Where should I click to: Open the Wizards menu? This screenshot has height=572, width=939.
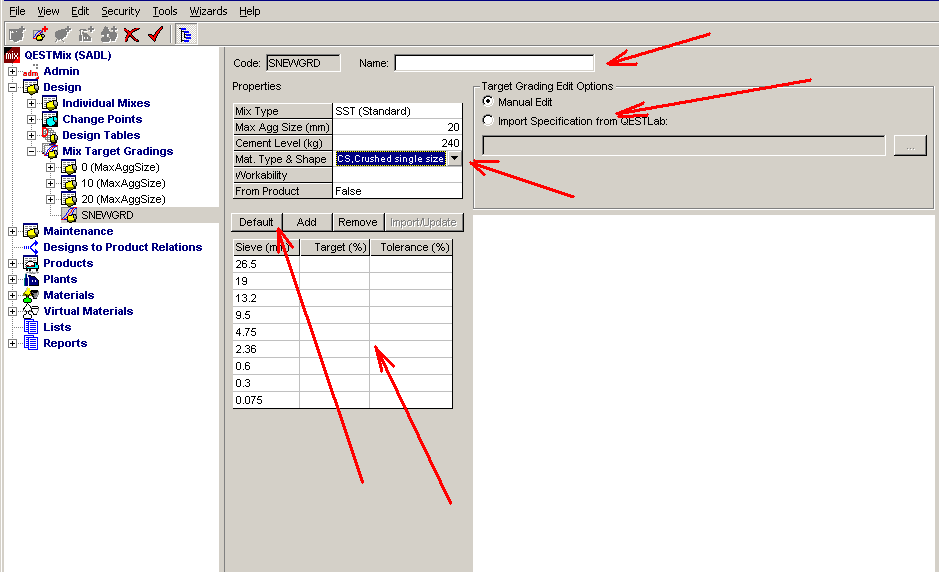click(x=208, y=11)
